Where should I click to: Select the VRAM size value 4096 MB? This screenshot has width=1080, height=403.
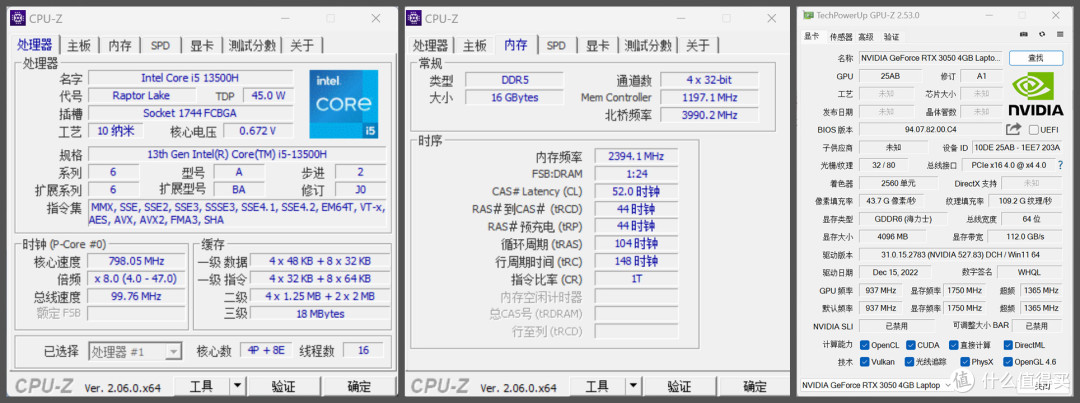(893, 236)
